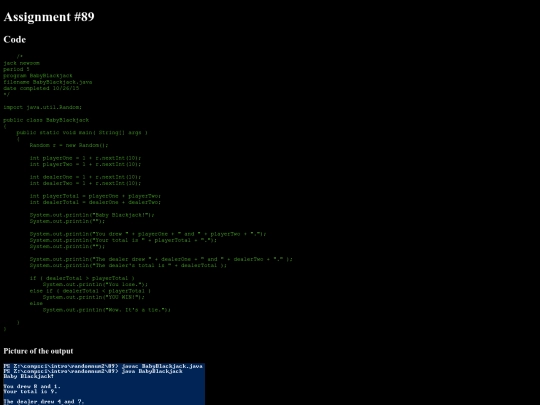Click 'else if ( dealerTotal < playerTotal )' line

(x=90, y=291)
